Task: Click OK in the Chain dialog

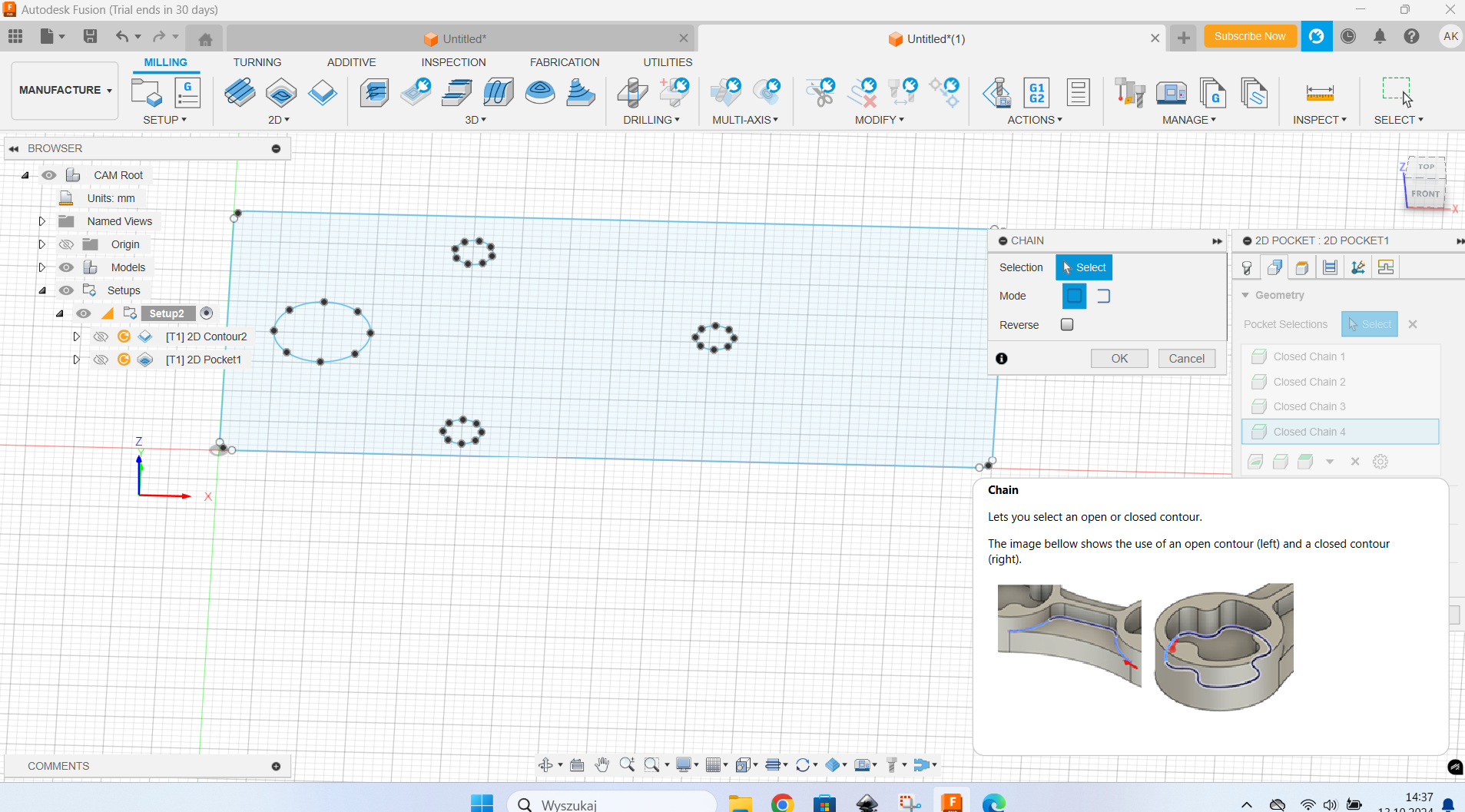Action: tap(1119, 359)
